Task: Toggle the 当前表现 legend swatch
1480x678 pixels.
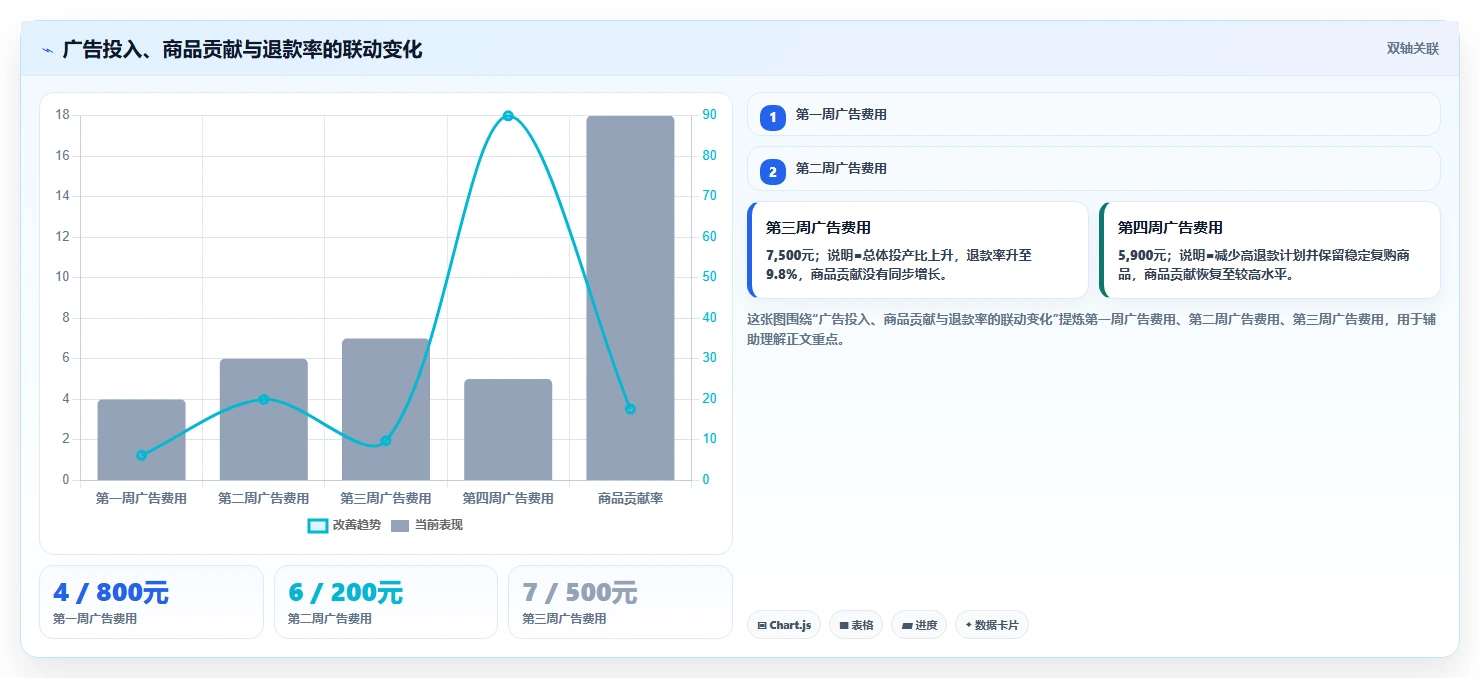Action: coord(400,526)
